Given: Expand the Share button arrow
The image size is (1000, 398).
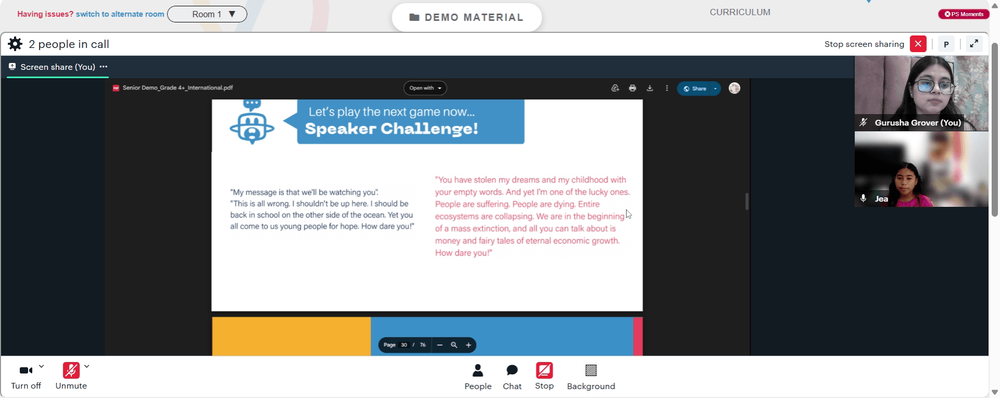Looking at the screenshot, I should 715,89.
